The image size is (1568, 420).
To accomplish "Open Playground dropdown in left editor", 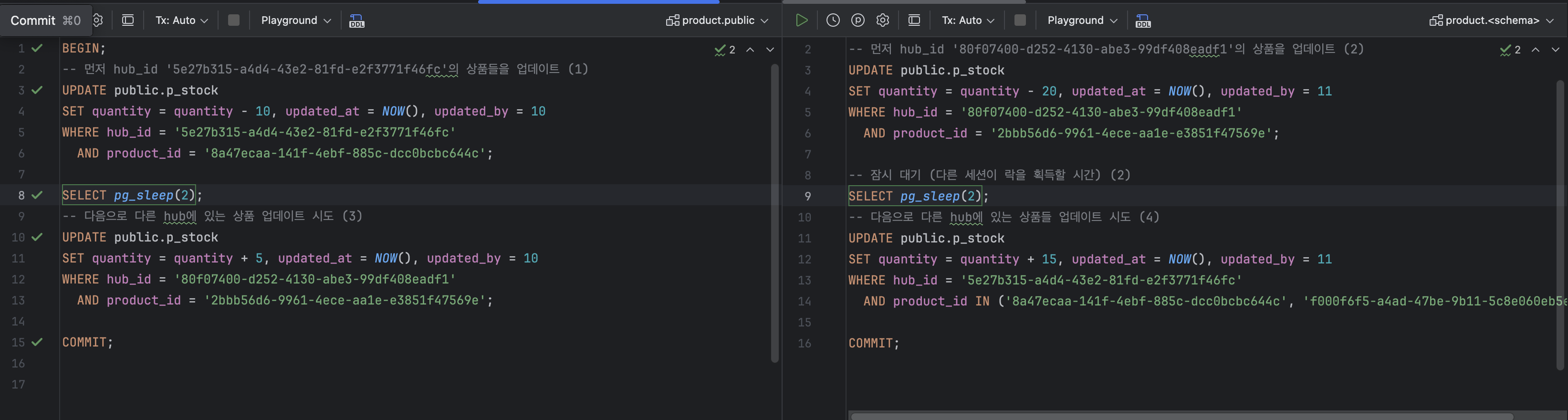I will [296, 21].
